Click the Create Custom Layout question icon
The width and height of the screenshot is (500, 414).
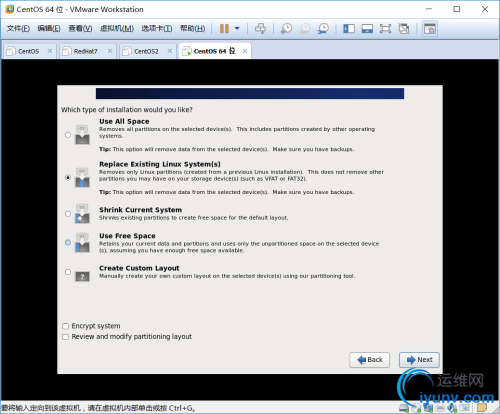click(82, 276)
